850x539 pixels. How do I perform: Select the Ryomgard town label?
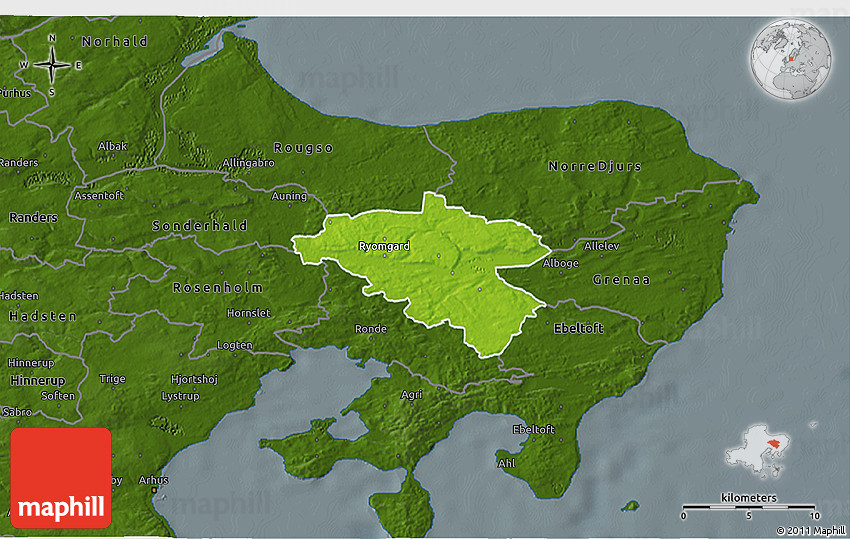[x=383, y=245]
